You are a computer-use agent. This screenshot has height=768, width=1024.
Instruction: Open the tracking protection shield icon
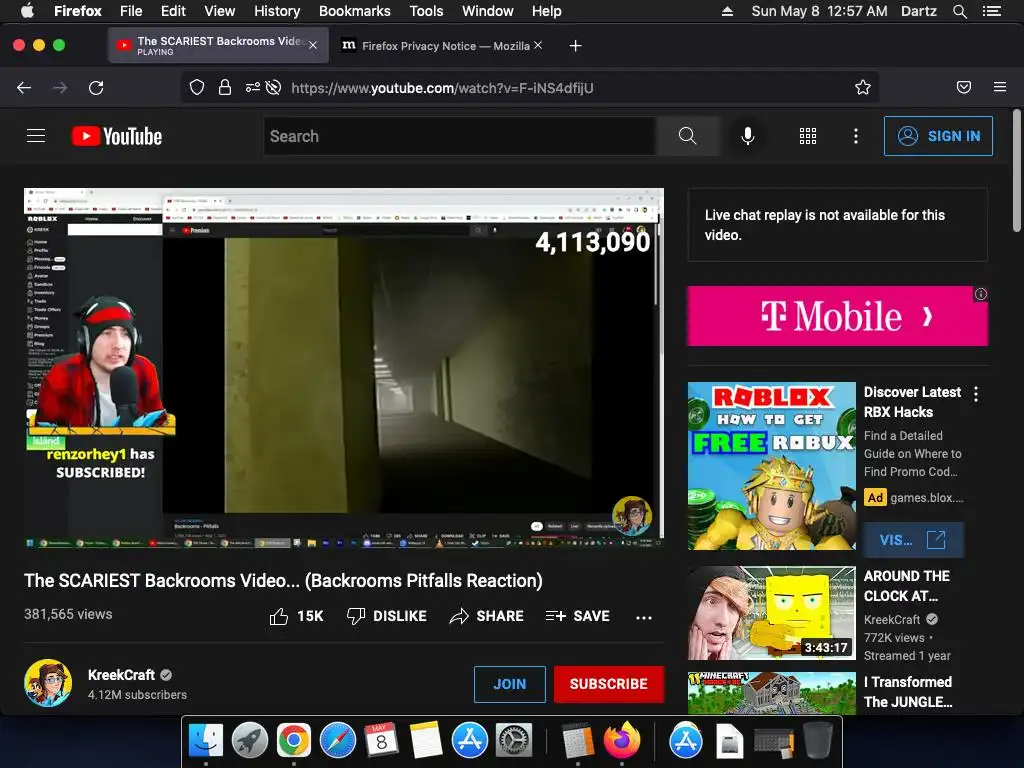tap(197, 88)
